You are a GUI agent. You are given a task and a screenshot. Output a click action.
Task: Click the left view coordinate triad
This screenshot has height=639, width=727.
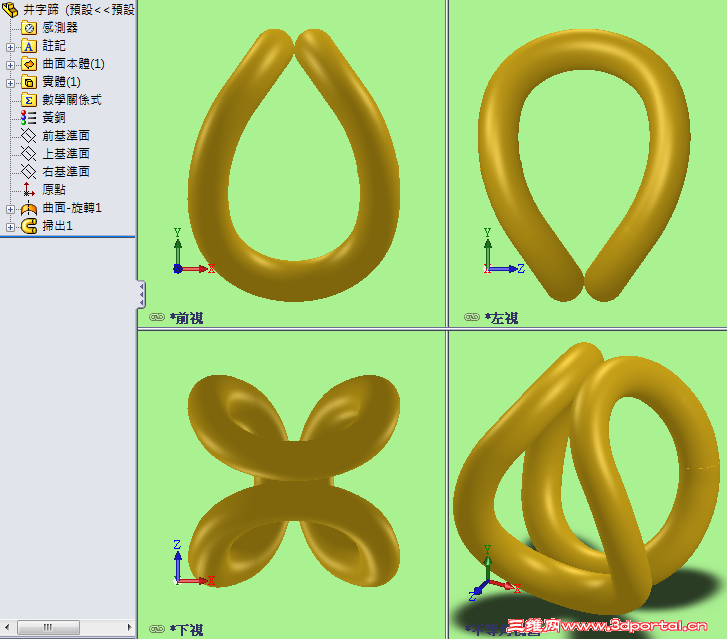[x=504, y=251]
